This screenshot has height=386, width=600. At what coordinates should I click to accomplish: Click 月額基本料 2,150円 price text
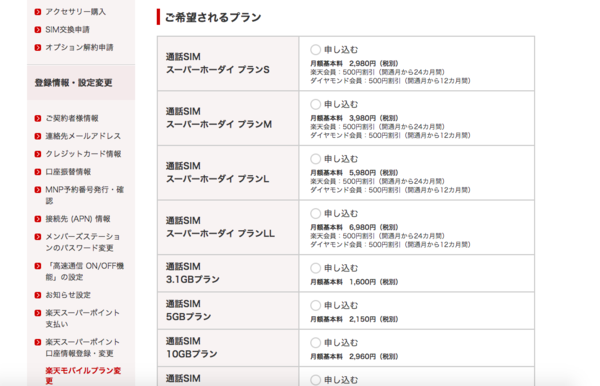(x=354, y=319)
